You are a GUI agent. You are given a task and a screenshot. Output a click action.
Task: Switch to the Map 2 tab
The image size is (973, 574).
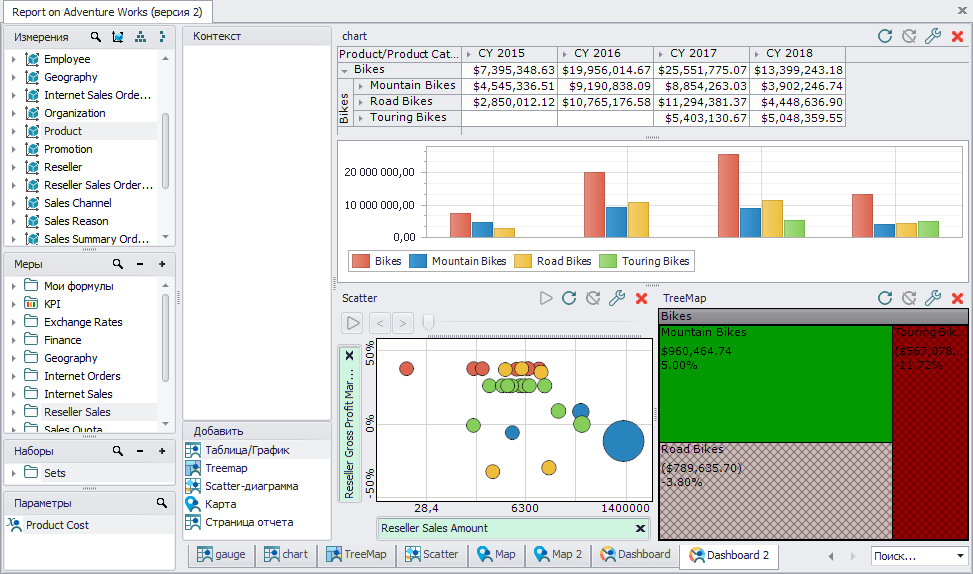point(558,555)
